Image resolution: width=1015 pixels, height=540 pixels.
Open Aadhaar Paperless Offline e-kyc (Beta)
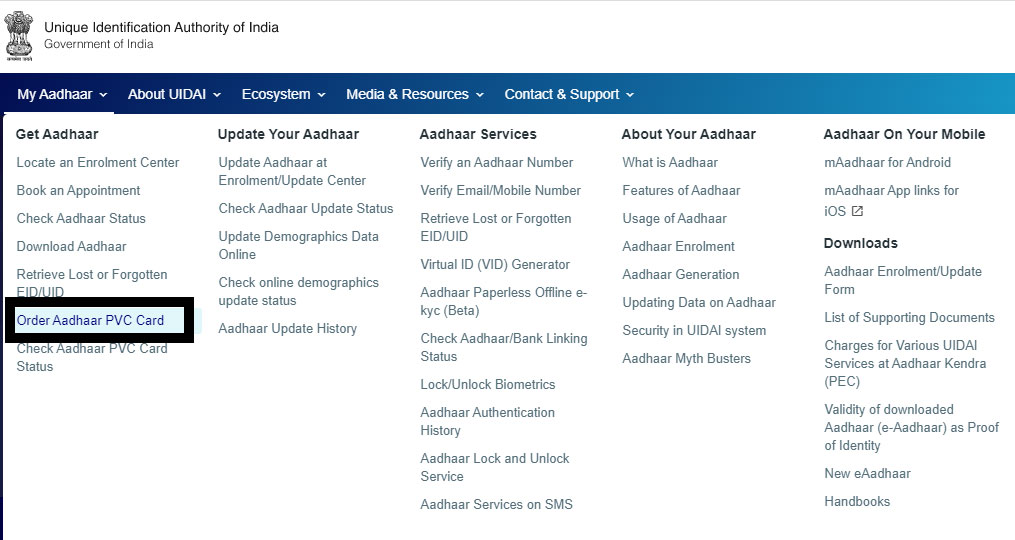504,301
